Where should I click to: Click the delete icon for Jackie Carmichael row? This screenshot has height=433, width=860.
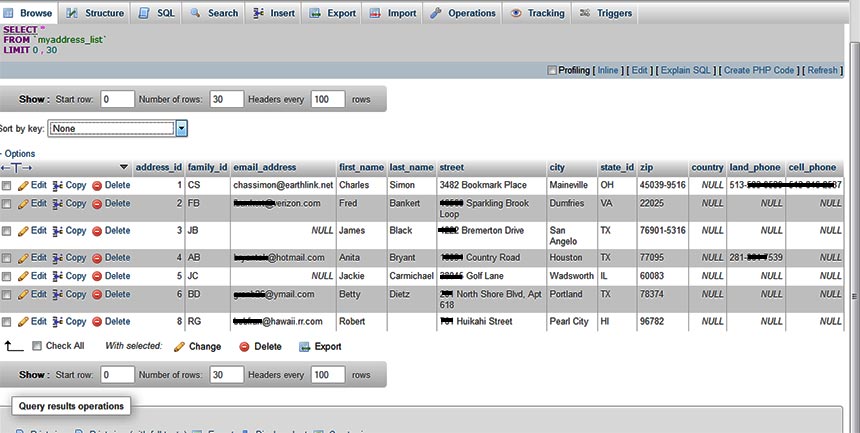97,277
